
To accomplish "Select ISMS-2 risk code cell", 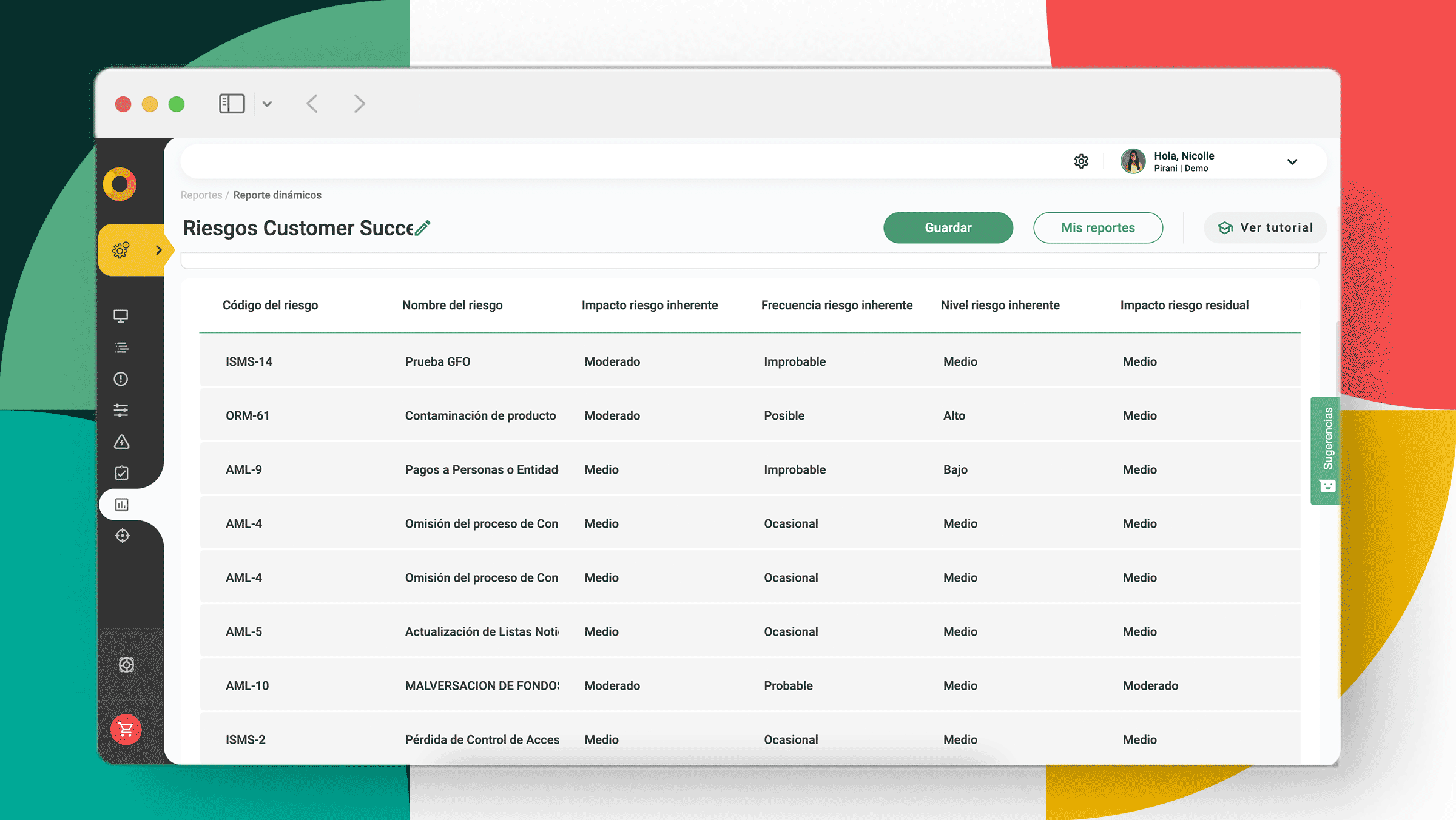I will (x=245, y=739).
